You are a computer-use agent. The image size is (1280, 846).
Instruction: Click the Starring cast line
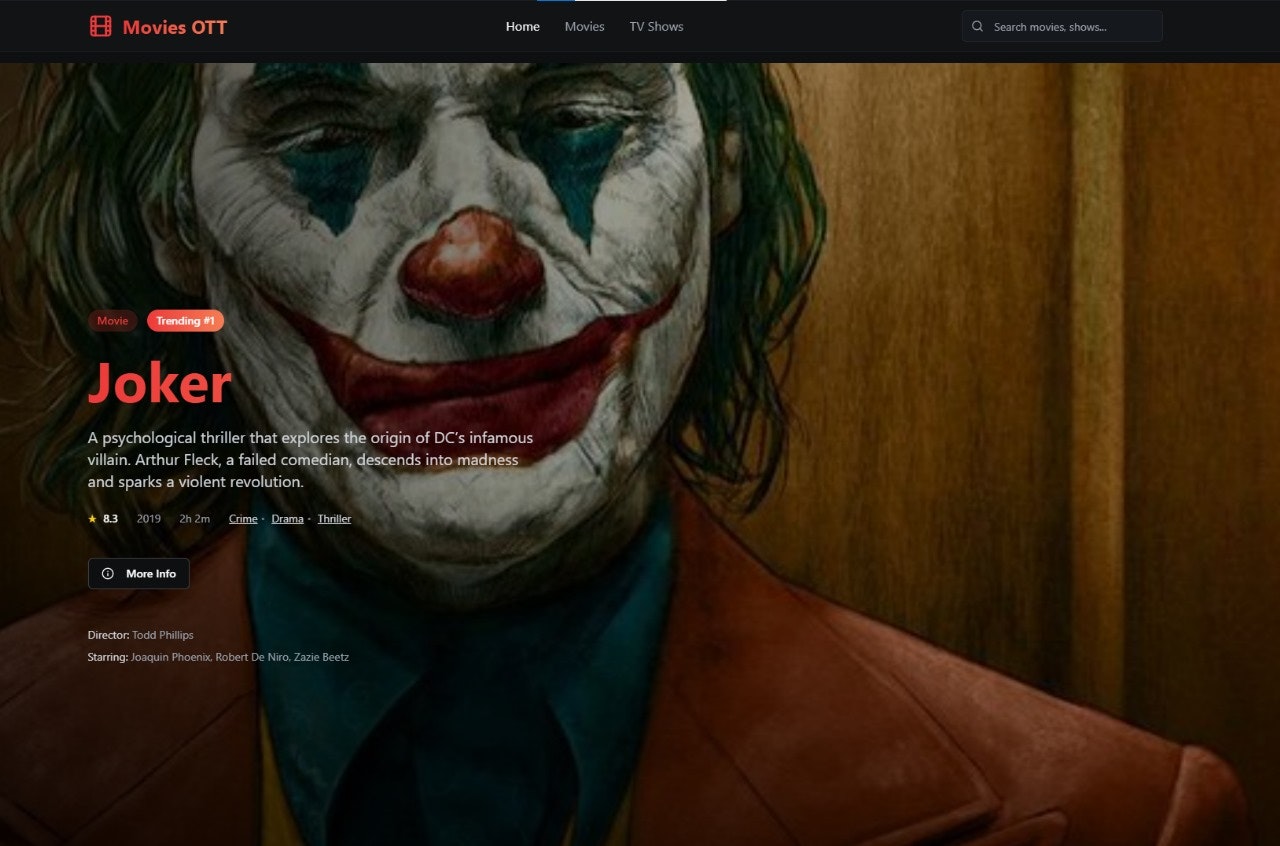click(x=218, y=657)
